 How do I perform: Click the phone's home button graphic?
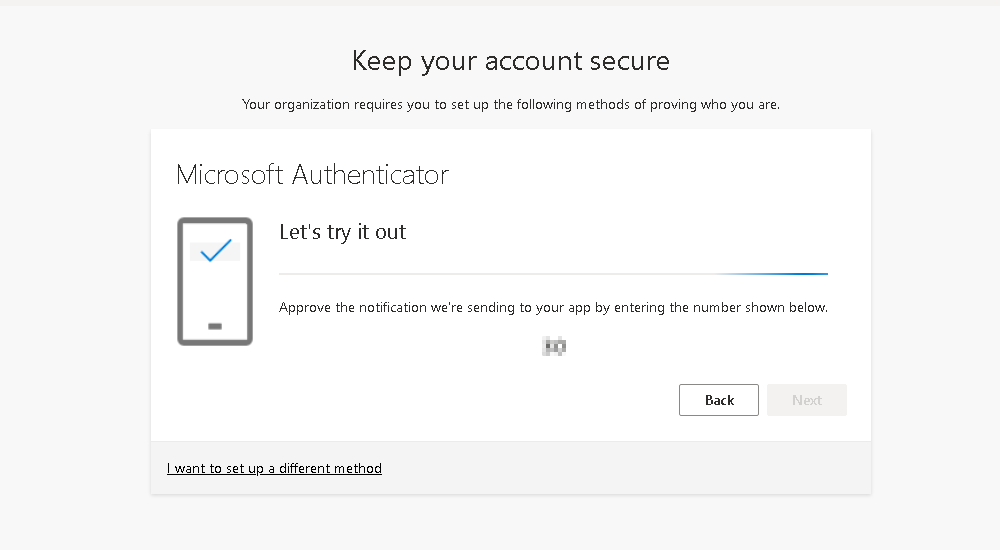coord(215,326)
